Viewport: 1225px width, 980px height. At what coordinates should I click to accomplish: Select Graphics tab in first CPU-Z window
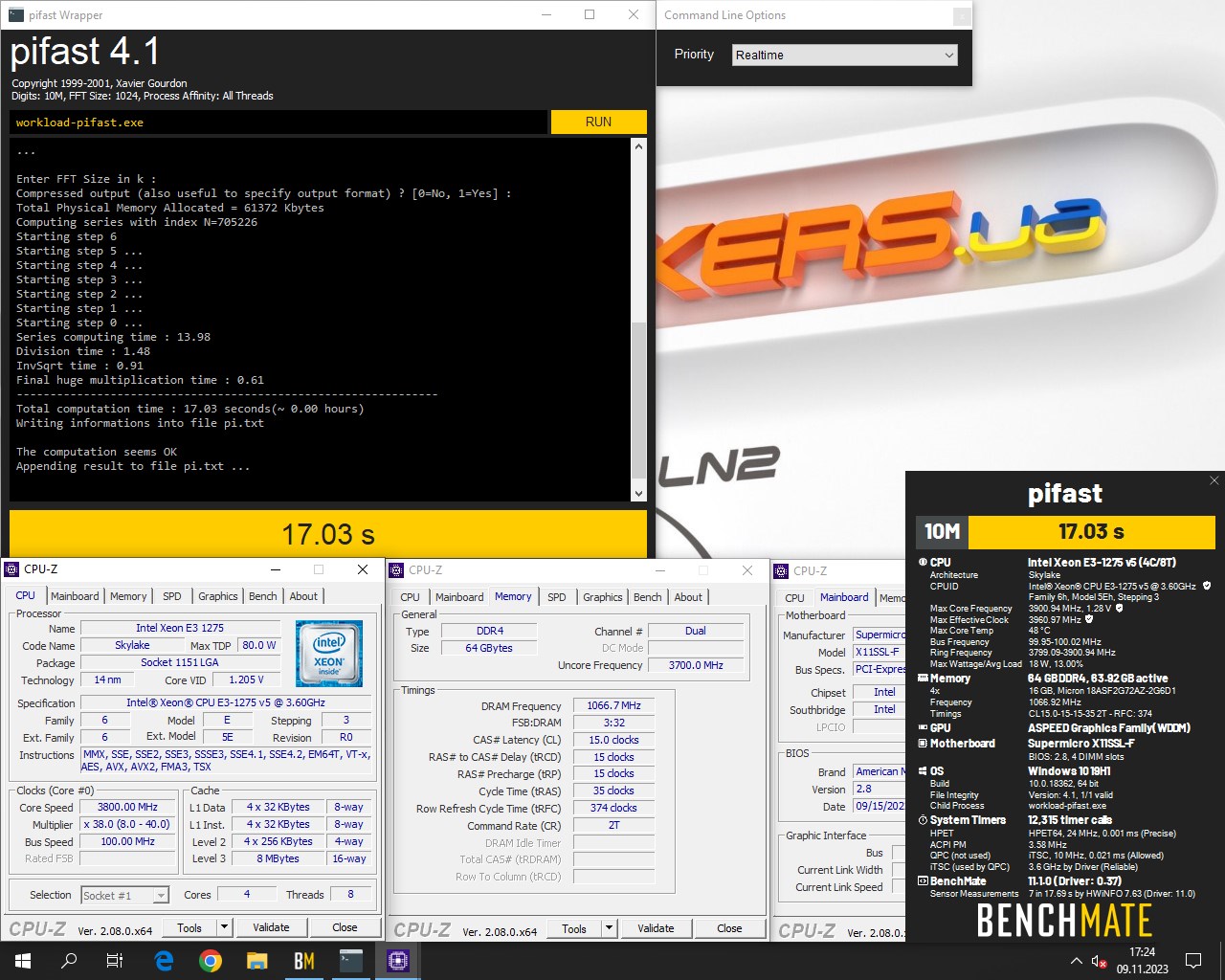218,595
